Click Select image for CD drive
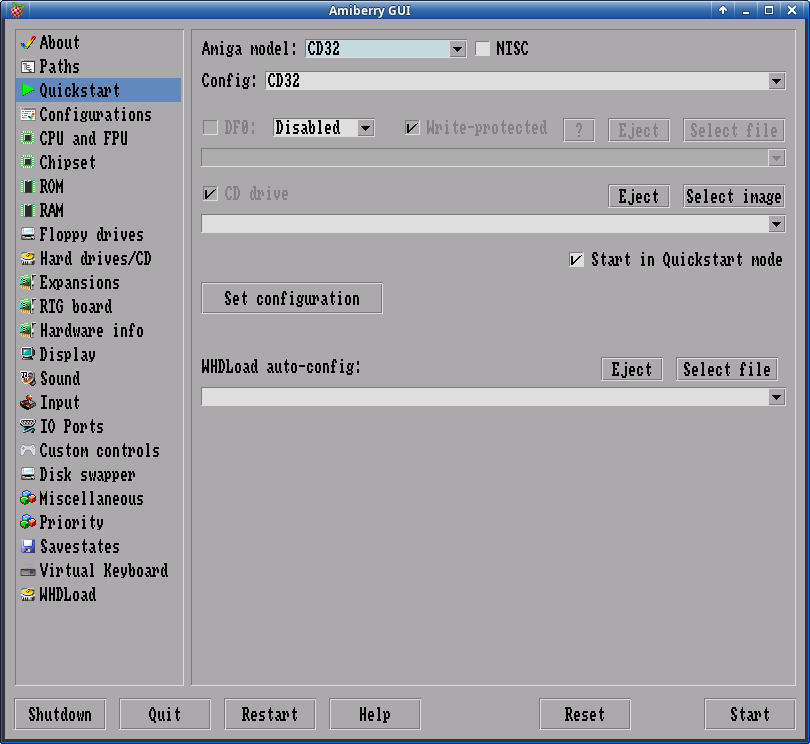The width and height of the screenshot is (810, 744). click(x=734, y=196)
